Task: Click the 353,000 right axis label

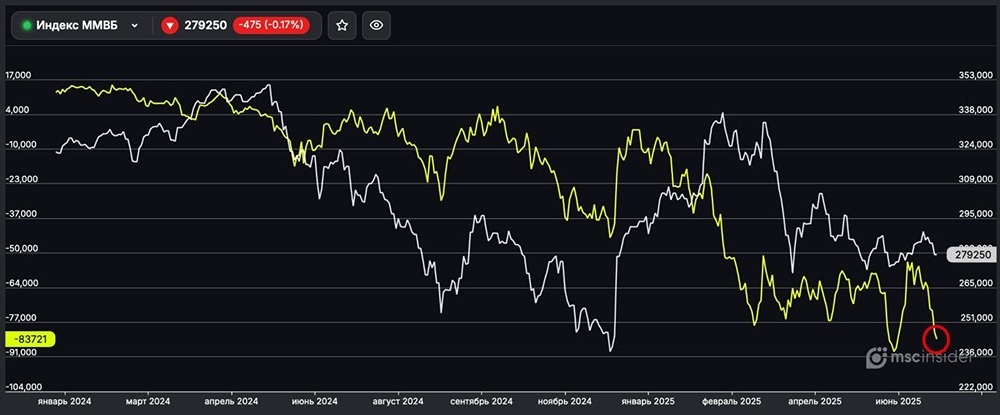Action: 973,76
